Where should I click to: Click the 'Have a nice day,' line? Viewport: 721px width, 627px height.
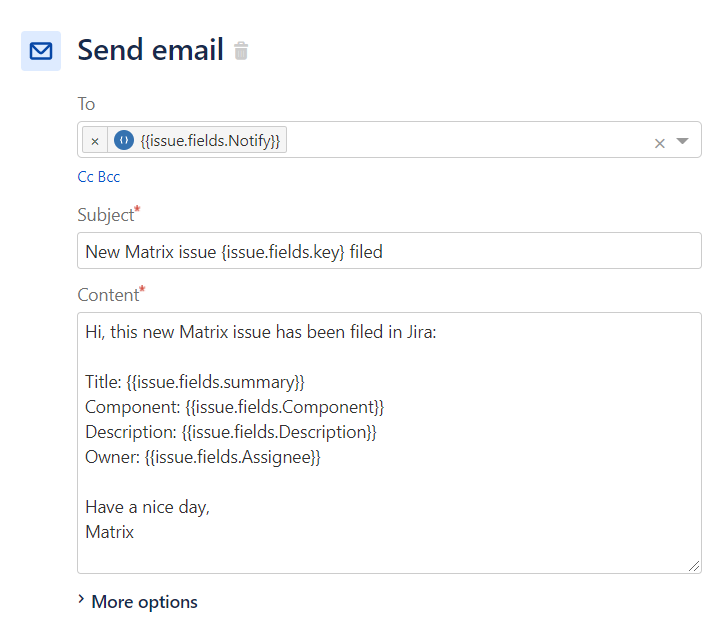click(x=147, y=507)
